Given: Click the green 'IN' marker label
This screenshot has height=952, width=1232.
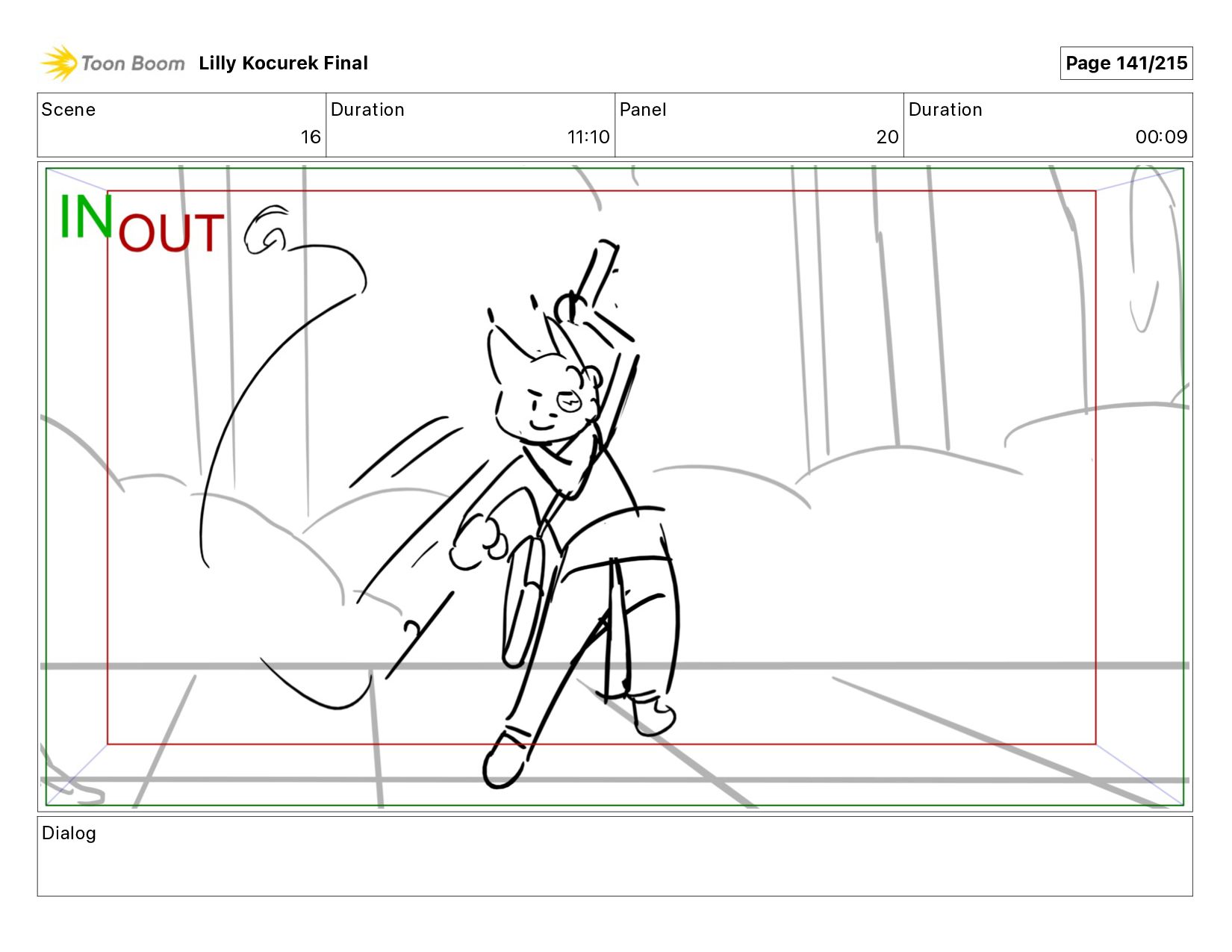Looking at the screenshot, I should (86, 217).
